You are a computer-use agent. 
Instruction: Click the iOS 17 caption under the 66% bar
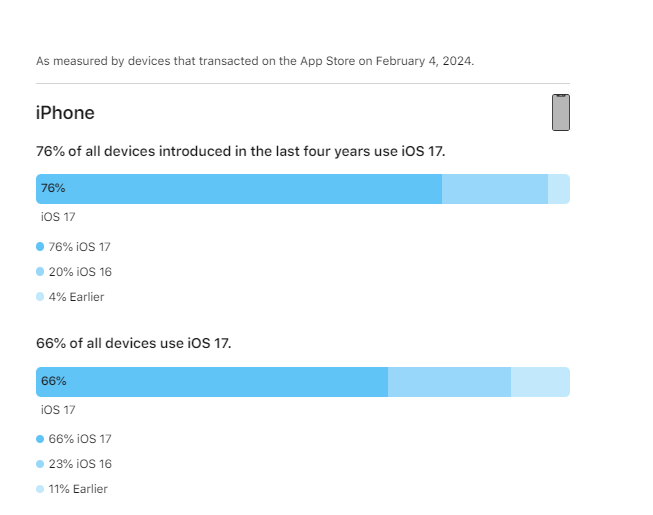click(x=58, y=410)
